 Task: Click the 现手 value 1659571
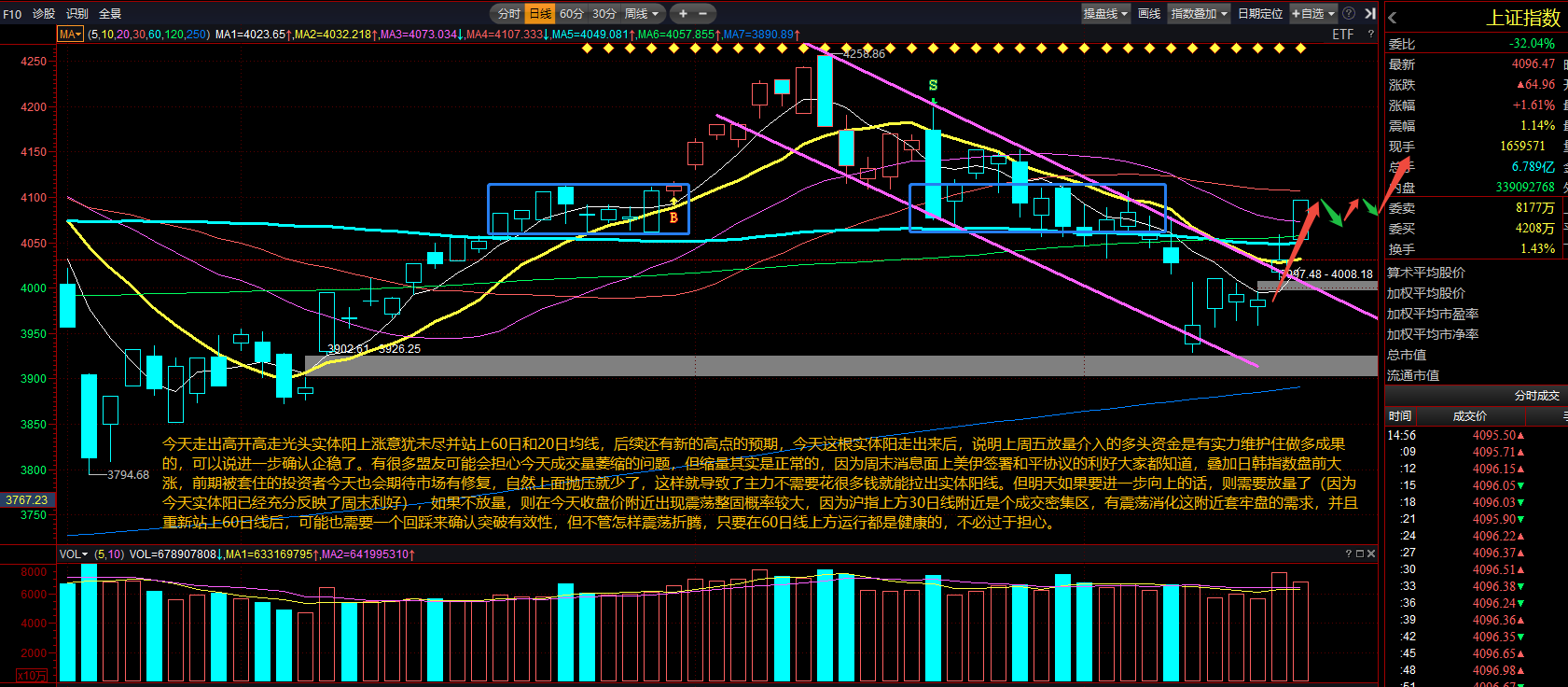(1522, 147)
